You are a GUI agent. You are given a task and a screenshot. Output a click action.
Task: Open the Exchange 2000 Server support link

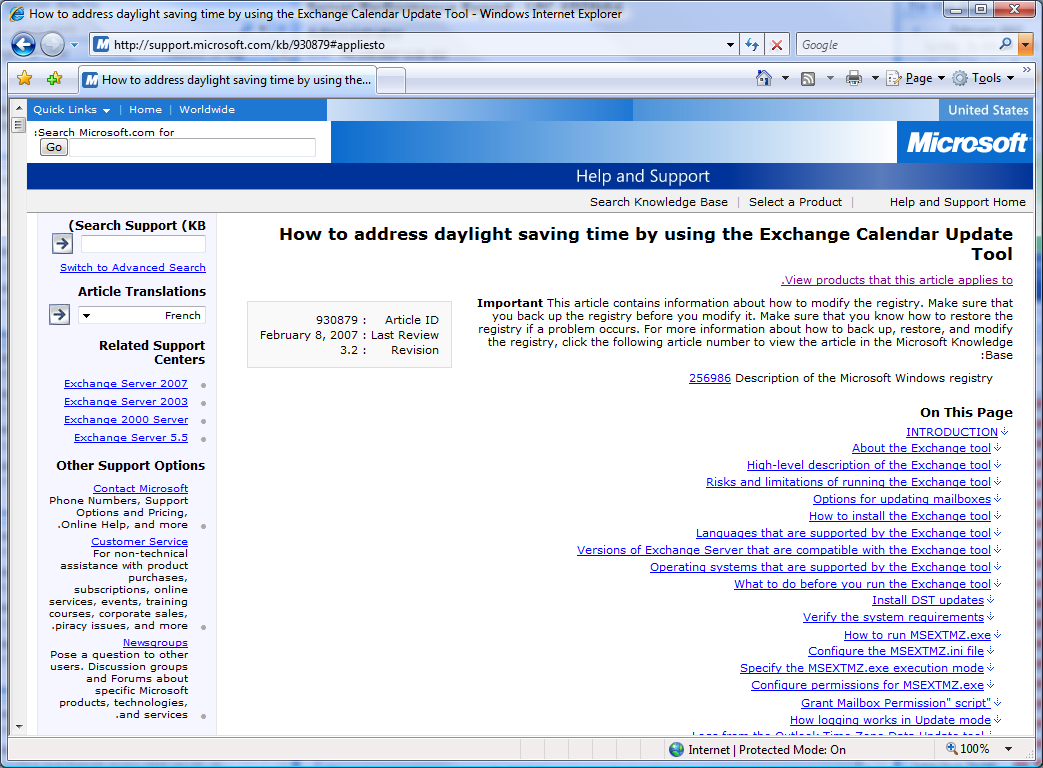(x=126, y=420)
